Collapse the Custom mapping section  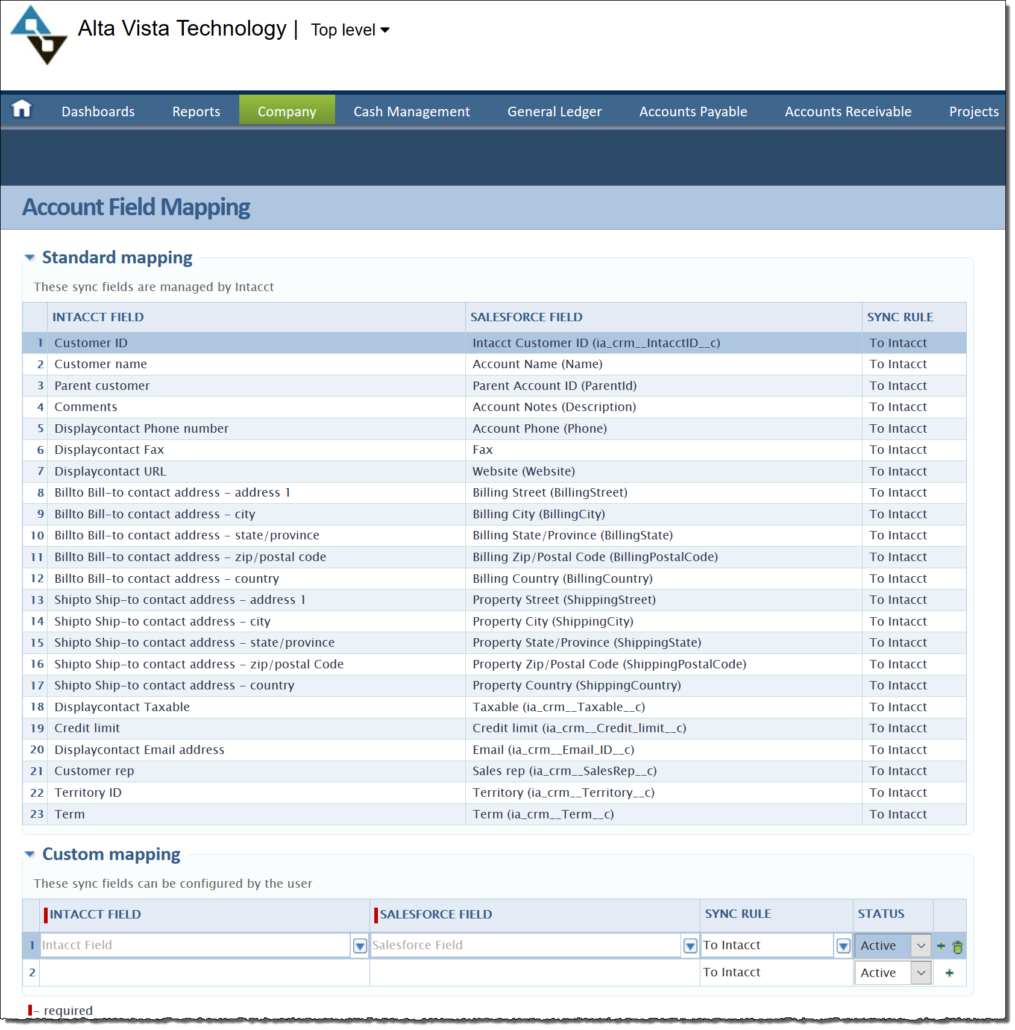click(x=30, y=854)
